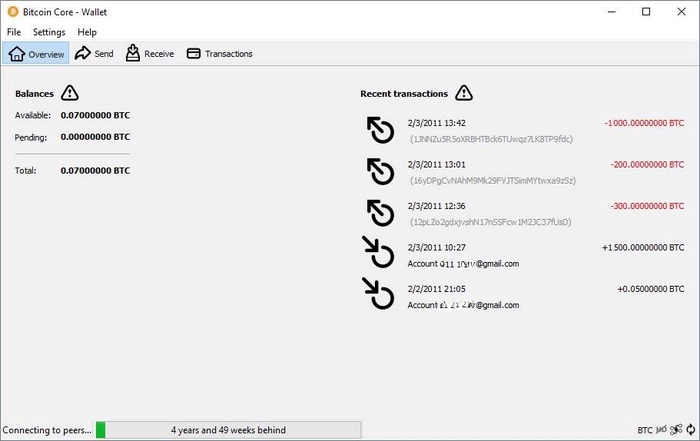Click the Transactions card icon in toolbar
The height and width of the screenshot is (441, 700).
pos(194,54)
